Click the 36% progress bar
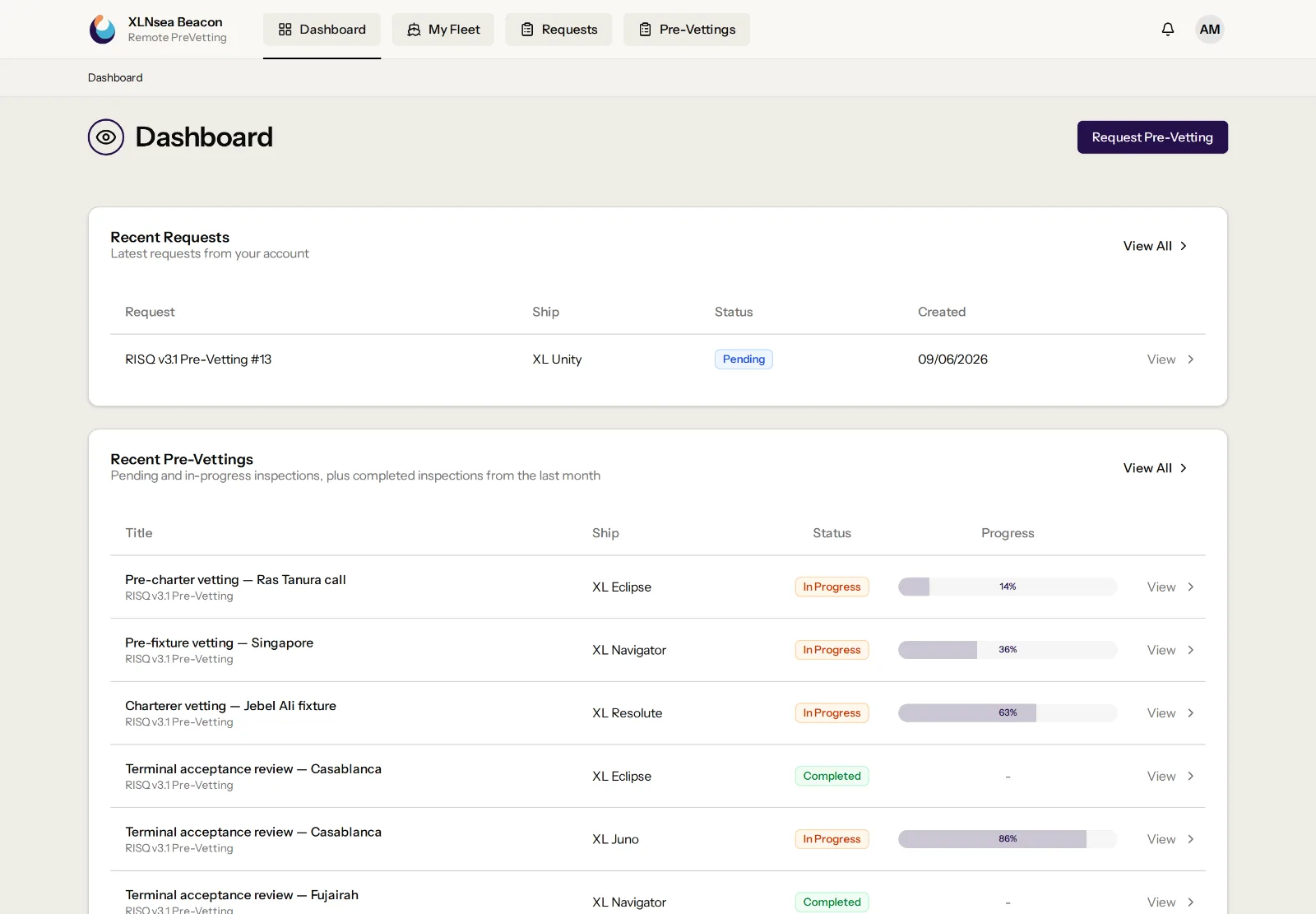1316x914 pixels. 1008,650
